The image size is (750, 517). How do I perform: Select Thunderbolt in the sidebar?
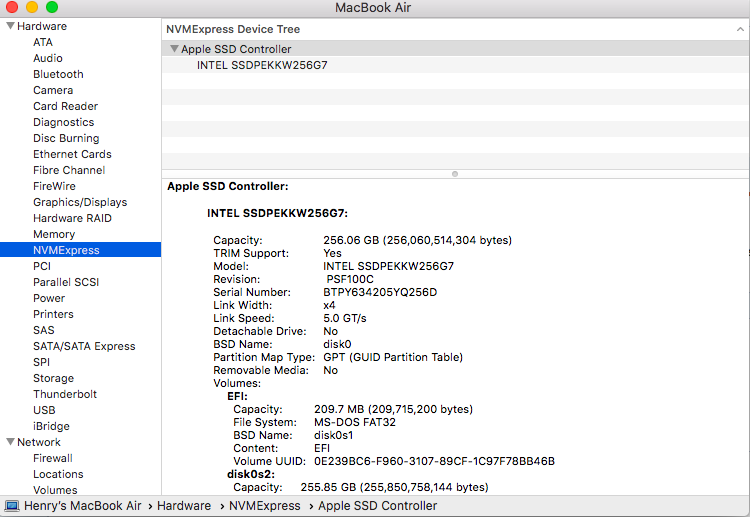tap(65, 394)
